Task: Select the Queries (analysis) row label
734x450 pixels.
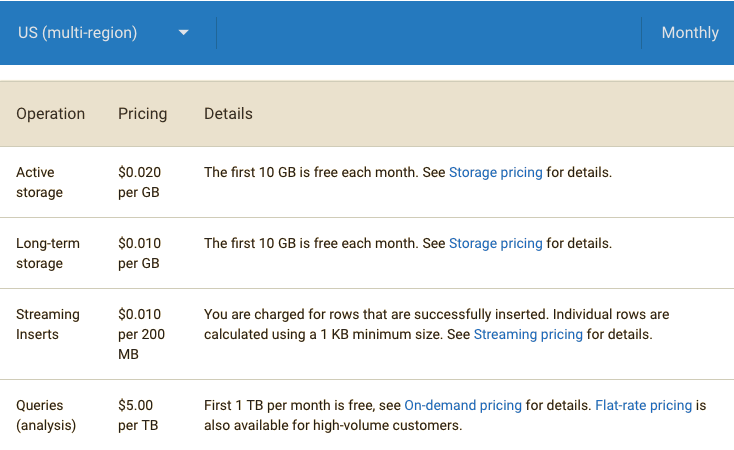Action: click(41, 415)
